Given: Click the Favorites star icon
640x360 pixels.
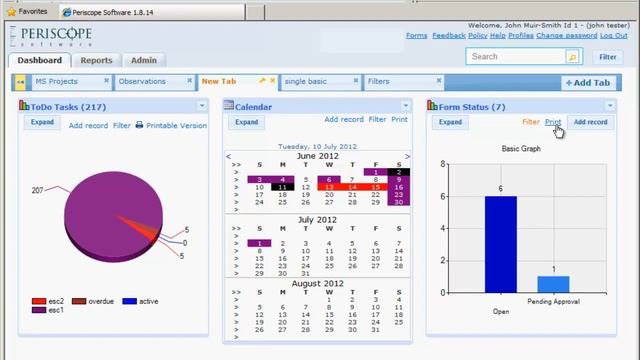Looking at the screenshot, I should [x=12, y=12].
